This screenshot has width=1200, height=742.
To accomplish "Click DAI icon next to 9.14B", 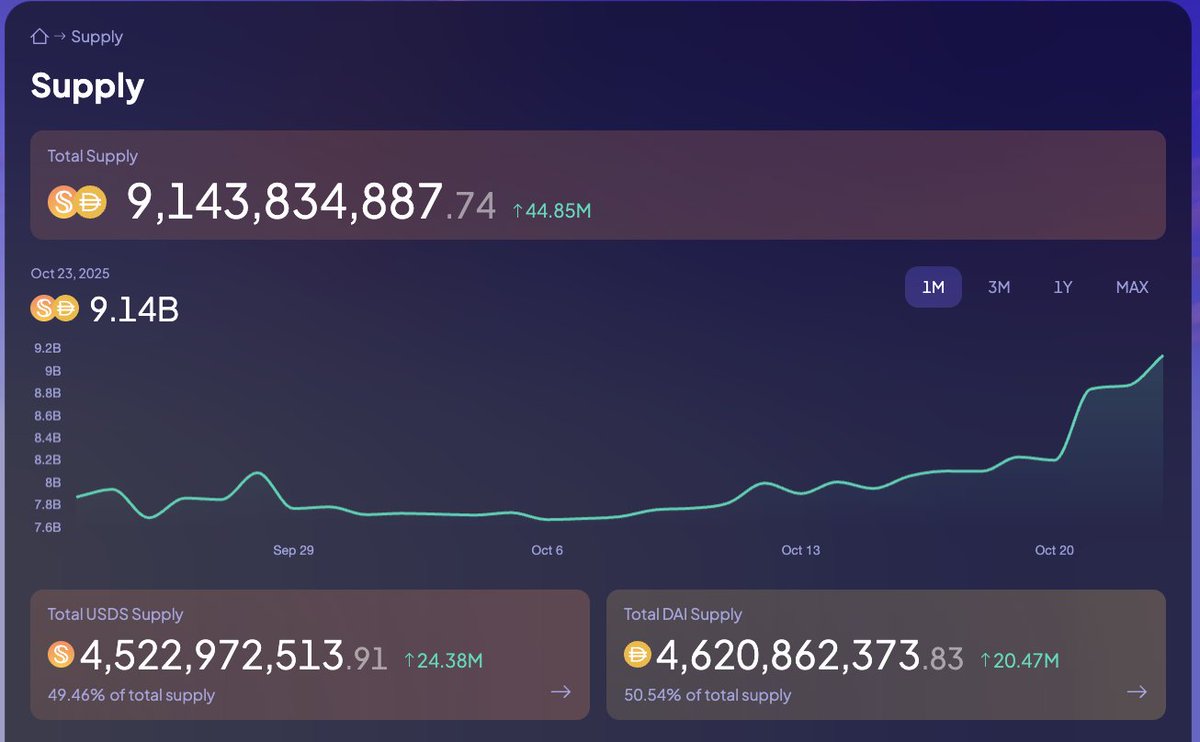I will tap(66, 309).
